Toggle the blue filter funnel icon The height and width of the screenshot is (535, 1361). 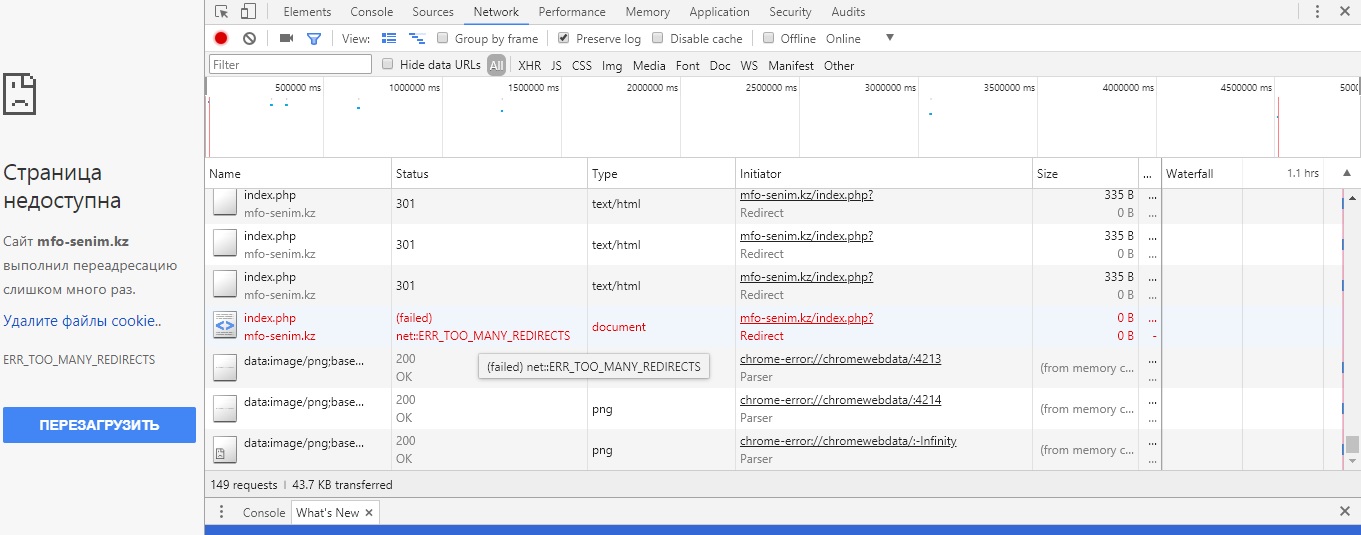[x=314, y=38]
